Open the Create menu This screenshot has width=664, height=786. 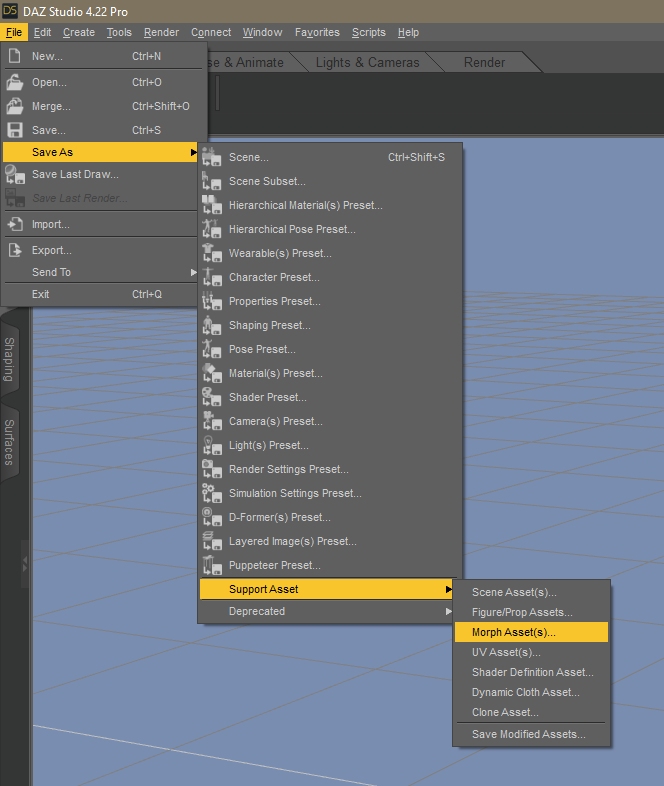[x=79, y=33]
